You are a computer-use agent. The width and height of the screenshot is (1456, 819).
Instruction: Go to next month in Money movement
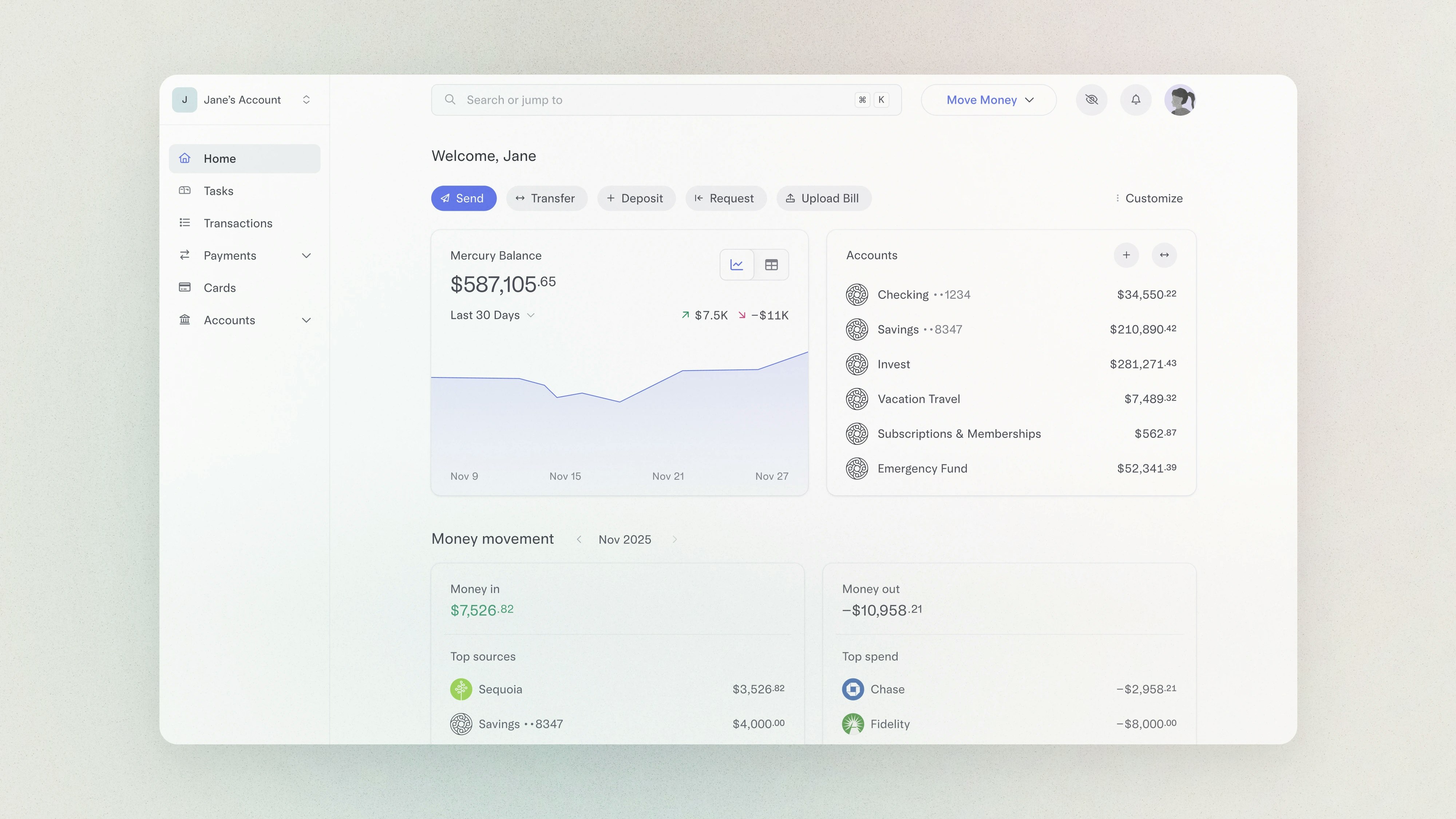[674, 539]
